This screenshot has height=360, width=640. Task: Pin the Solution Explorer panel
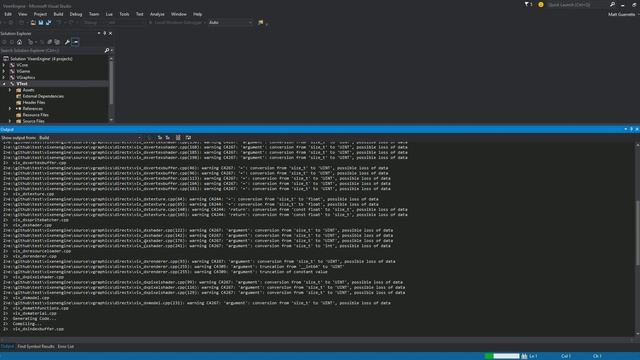(104, 33)
